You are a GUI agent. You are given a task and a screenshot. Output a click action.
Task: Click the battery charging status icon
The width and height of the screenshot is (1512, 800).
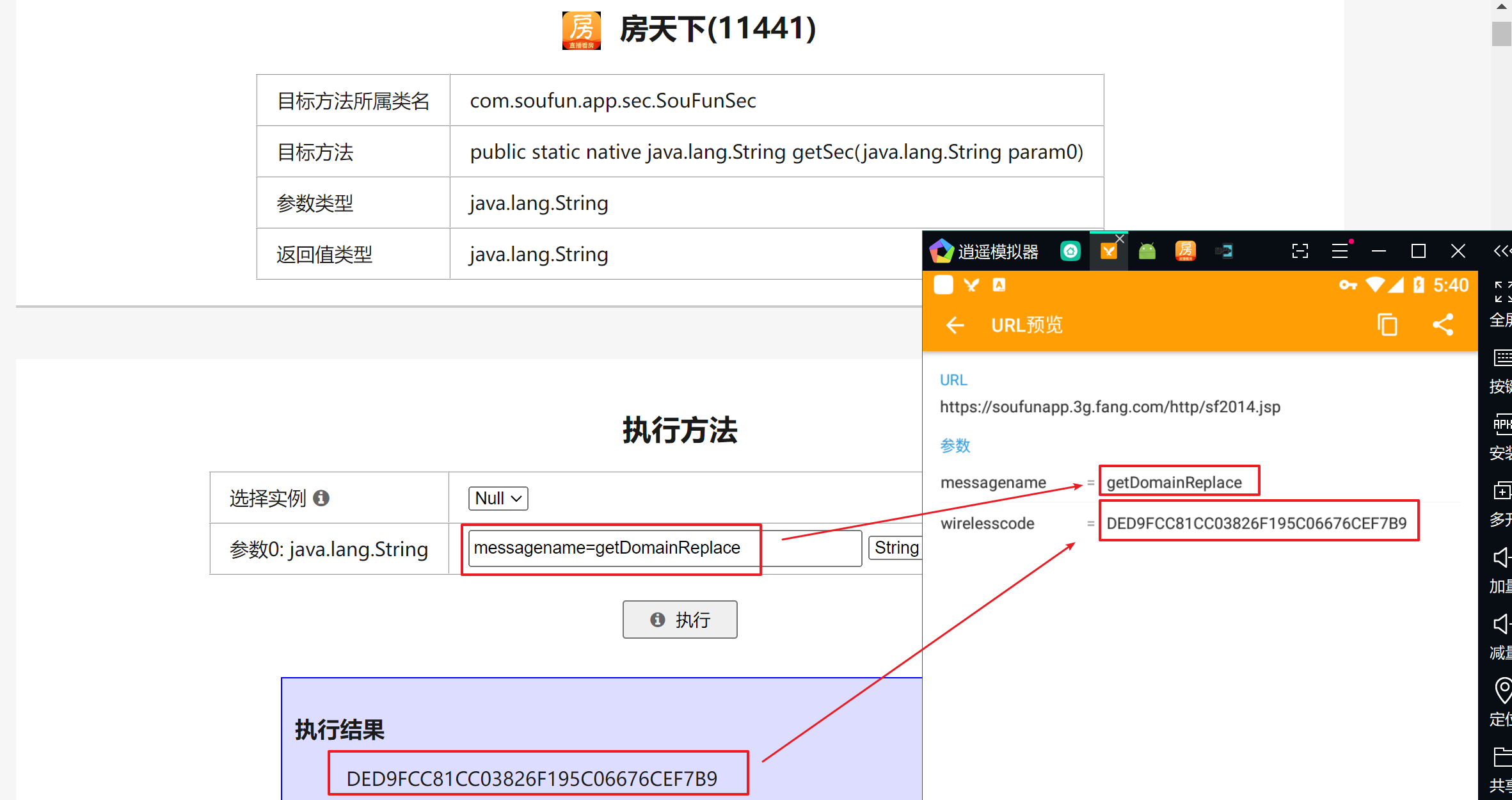click(1419, 285)
